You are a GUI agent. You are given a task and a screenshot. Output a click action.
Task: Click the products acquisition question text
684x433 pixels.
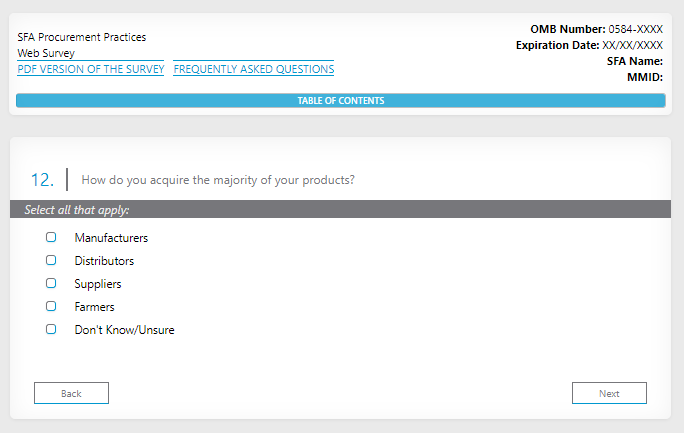coord(218,180)
